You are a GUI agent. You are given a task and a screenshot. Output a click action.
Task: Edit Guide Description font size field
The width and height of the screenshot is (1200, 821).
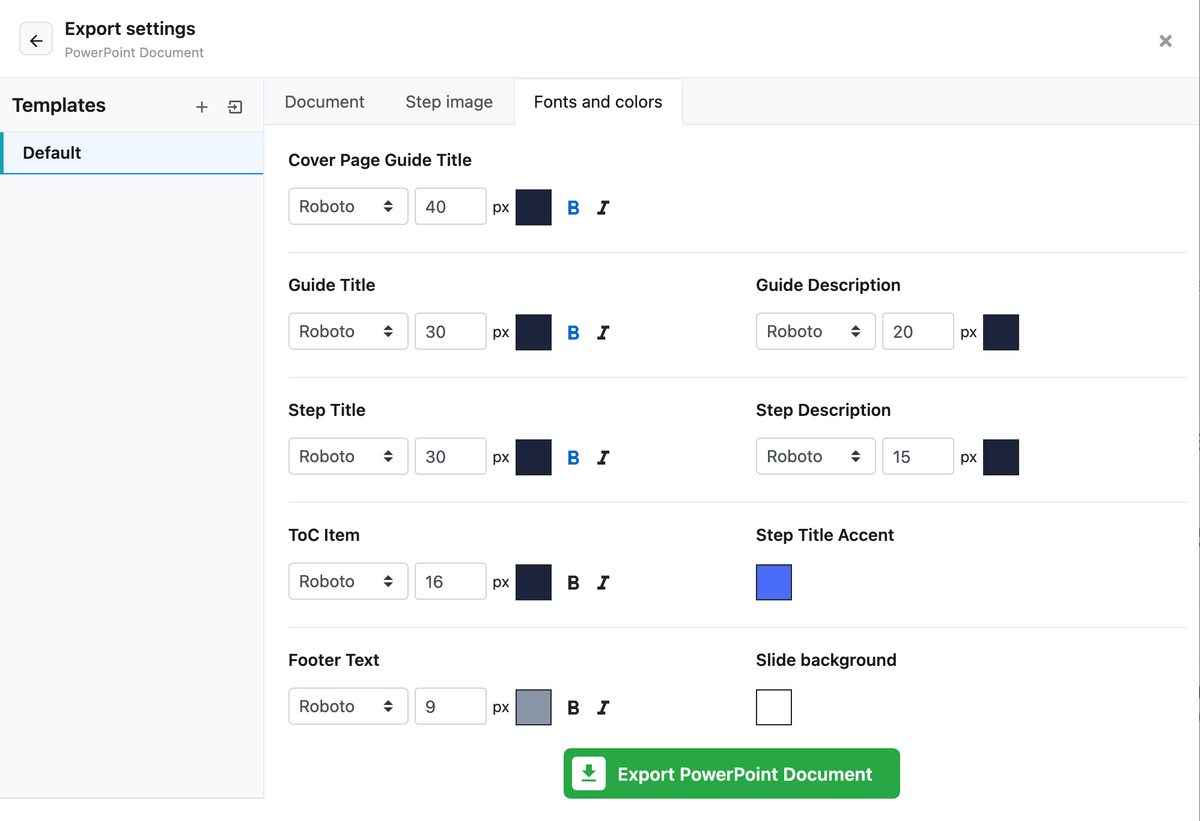click(x=918, y=331)
